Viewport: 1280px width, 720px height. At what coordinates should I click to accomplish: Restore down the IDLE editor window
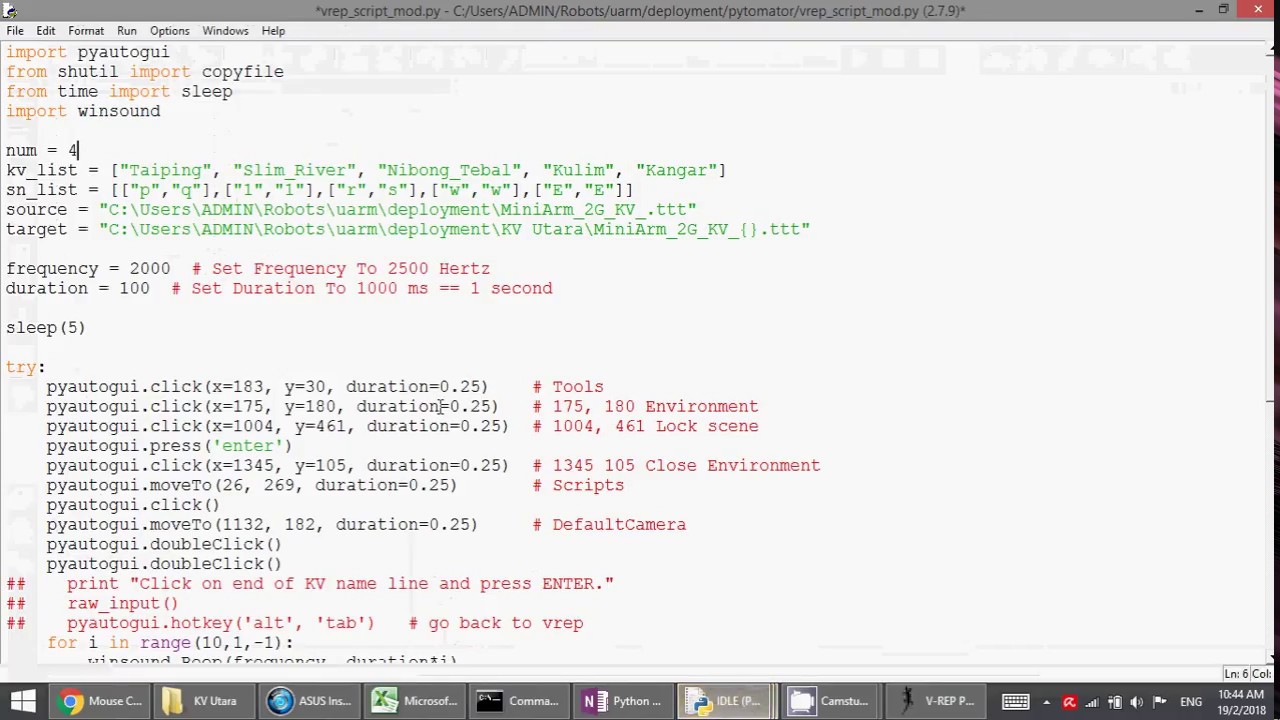click(1223, 10)
